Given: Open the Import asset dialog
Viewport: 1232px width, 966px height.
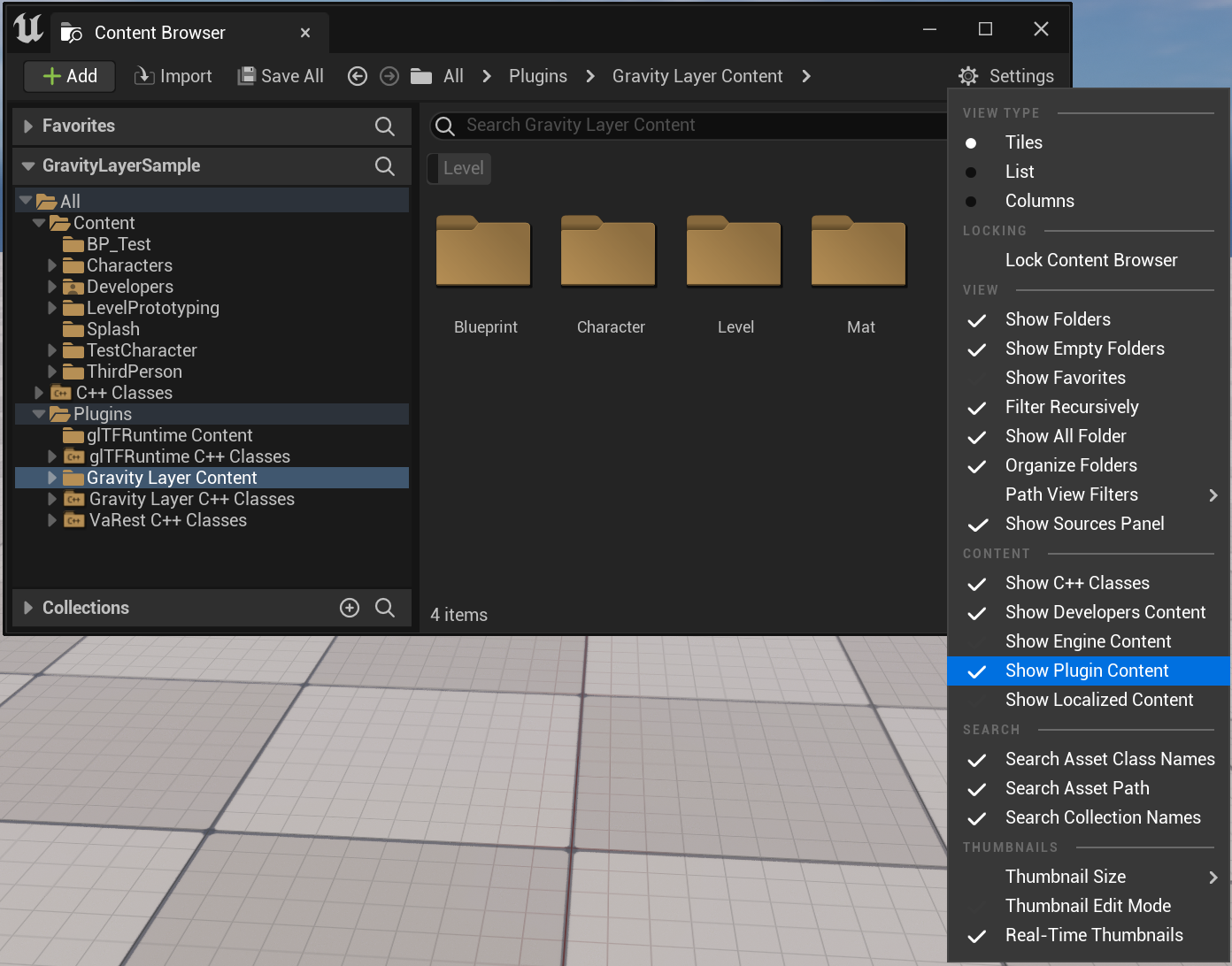Looking at the screenshot, I should [173, 76].
